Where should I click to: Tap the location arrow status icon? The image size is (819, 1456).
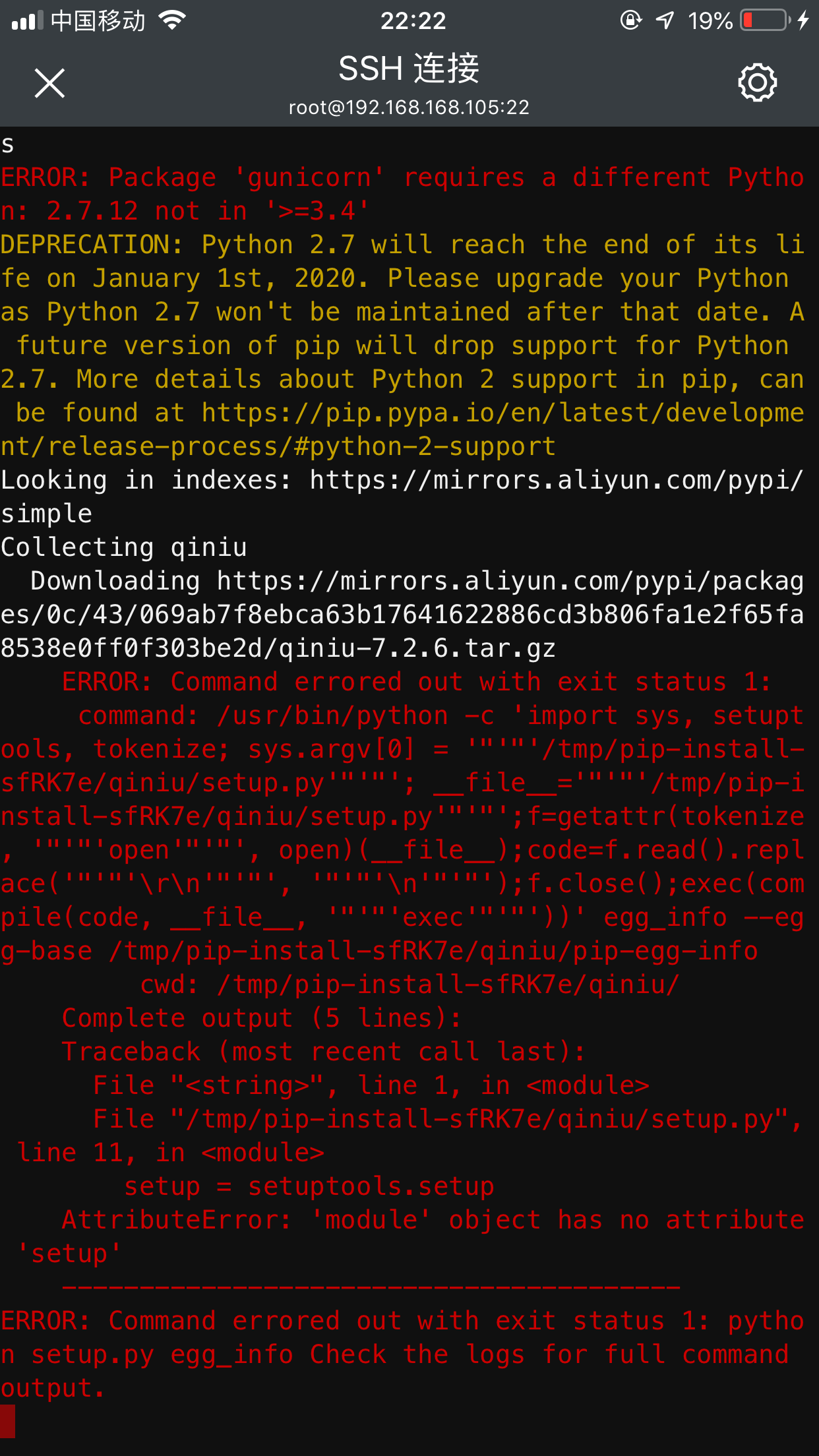[x=665, y=20]
